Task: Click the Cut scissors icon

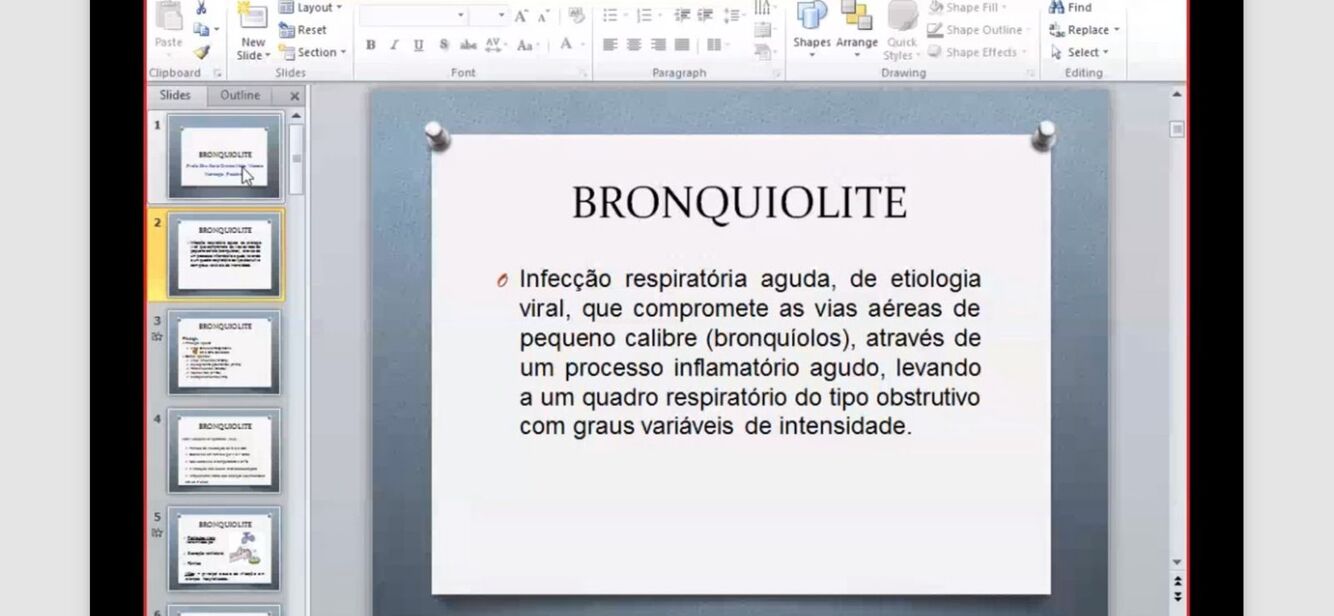Action: [201, 8]
